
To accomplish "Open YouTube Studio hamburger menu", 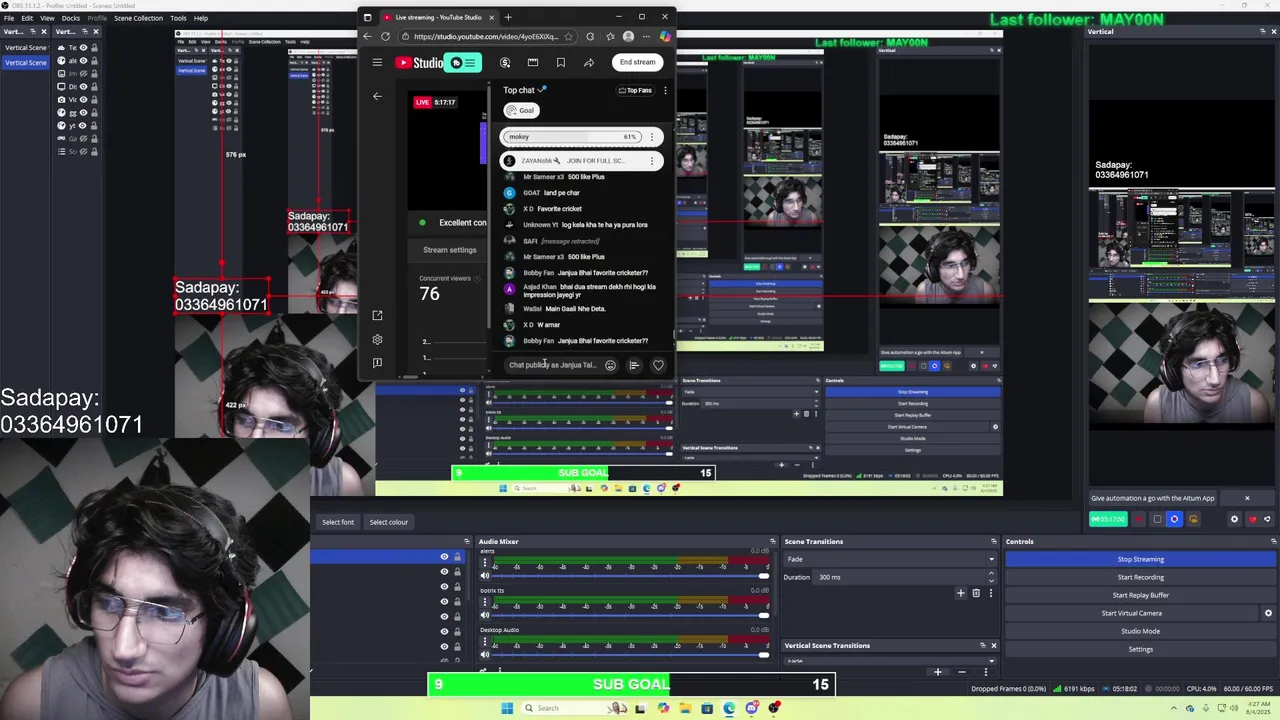I will coord(377,62).
